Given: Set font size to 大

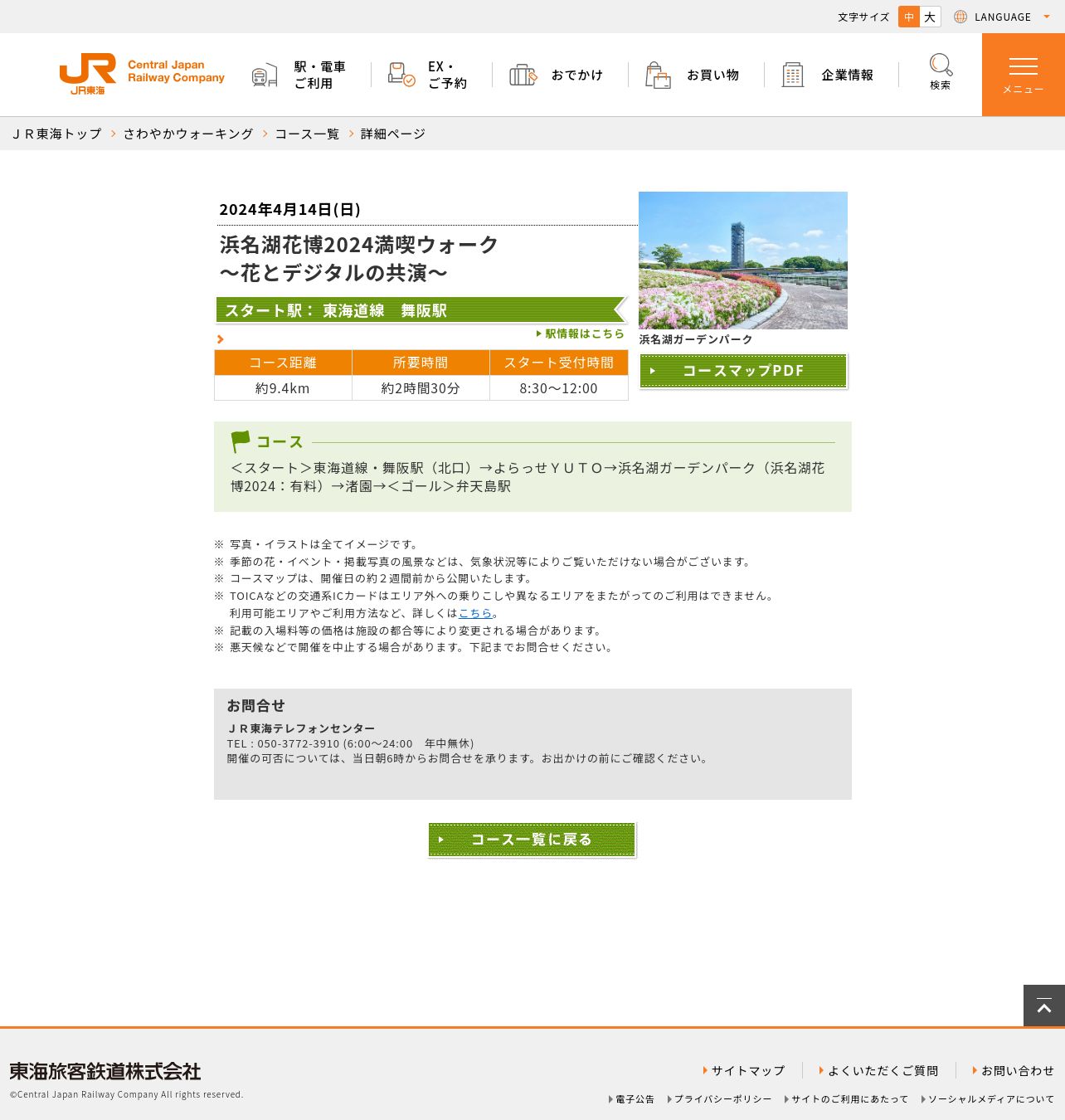Looking at the screenshot, I should [x=931, y=17].
